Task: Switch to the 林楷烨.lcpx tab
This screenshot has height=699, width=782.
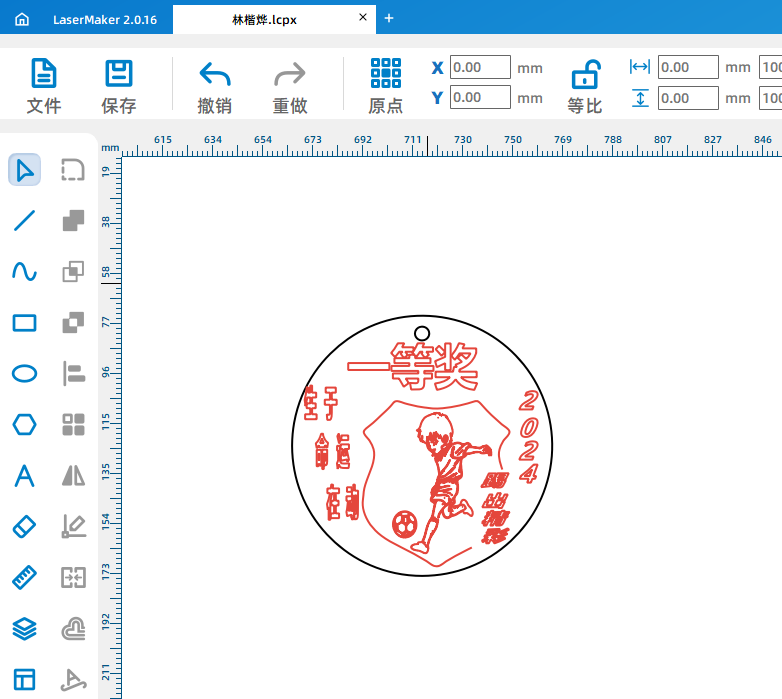Action: (264, 19)
